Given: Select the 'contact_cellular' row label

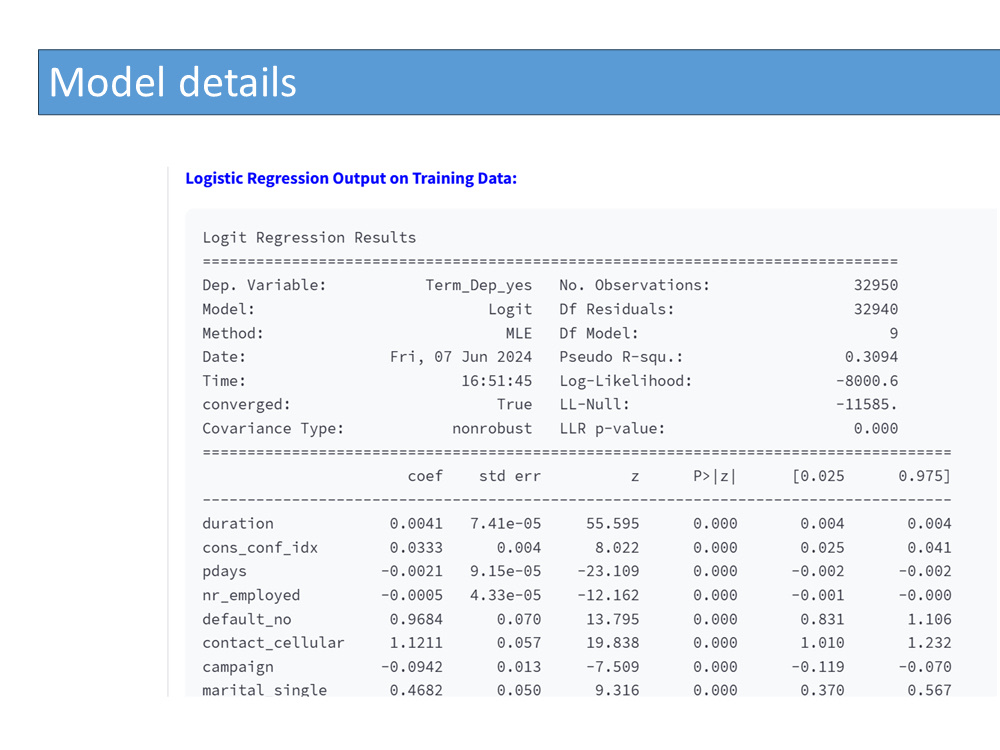Looking at the screenshot, I should (x=274, y=643).
